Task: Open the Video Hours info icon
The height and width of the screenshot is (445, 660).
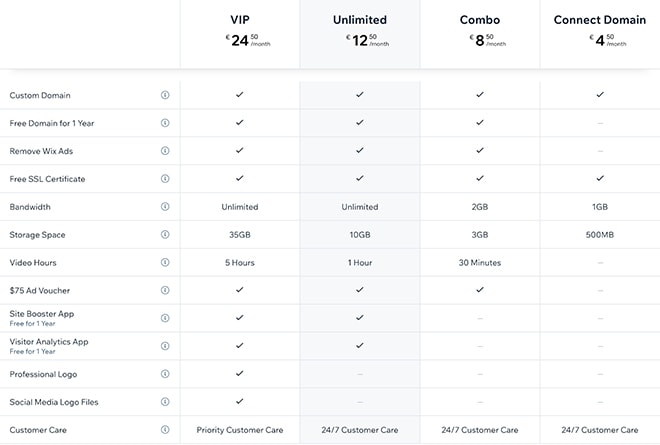Action: [x=165, y=263]
